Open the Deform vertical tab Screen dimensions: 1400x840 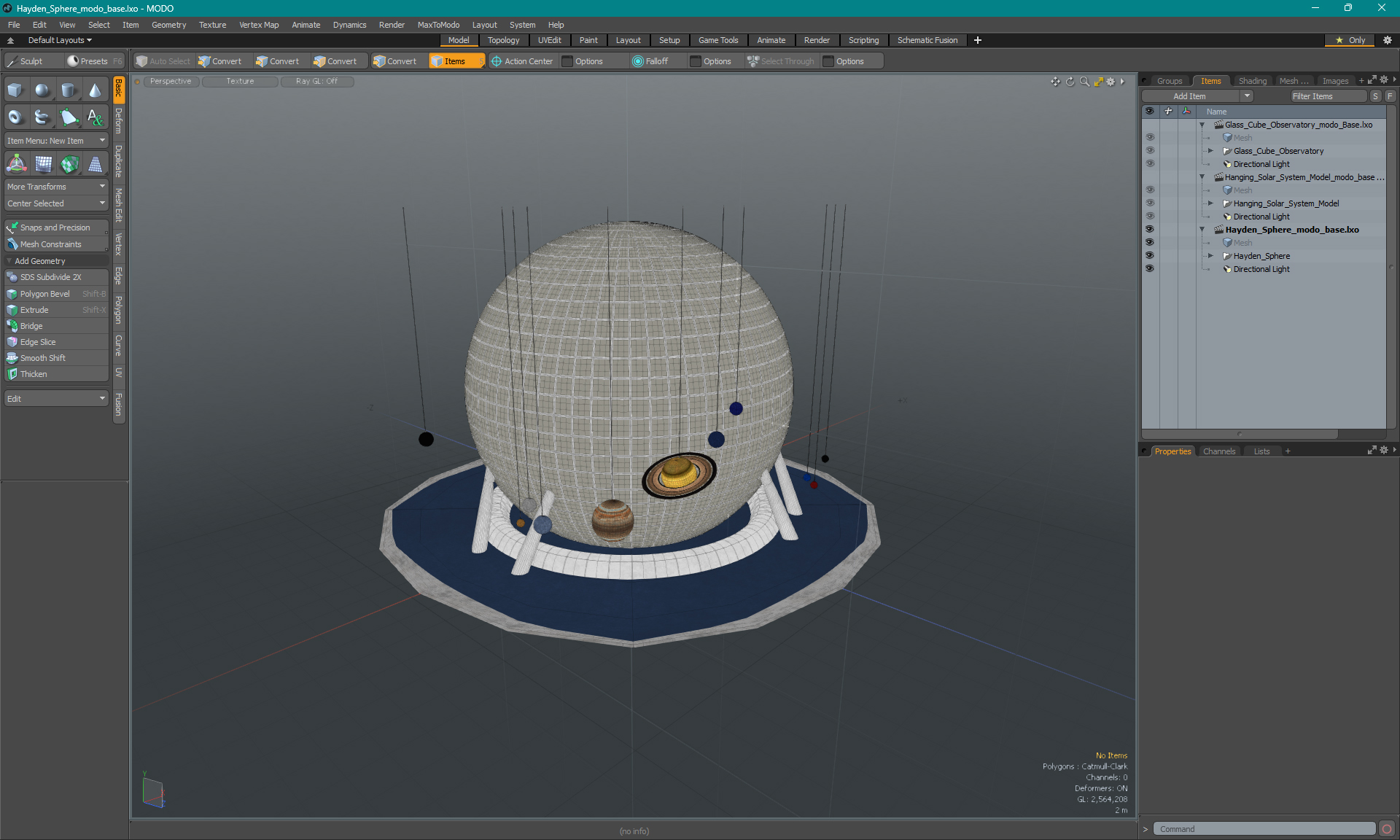(x=119, y=121)
